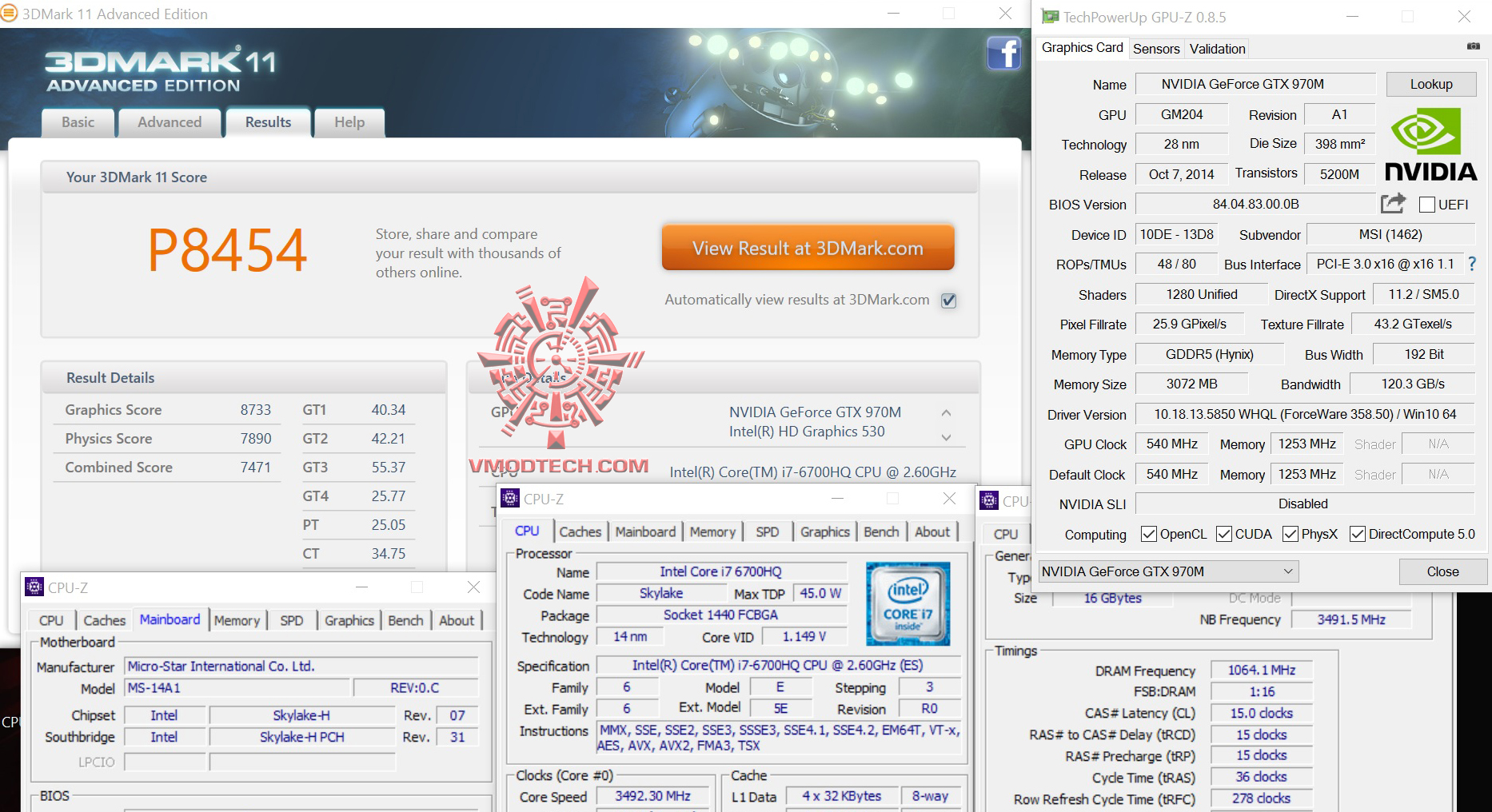Select the Results tab in 3DMark

268,122
